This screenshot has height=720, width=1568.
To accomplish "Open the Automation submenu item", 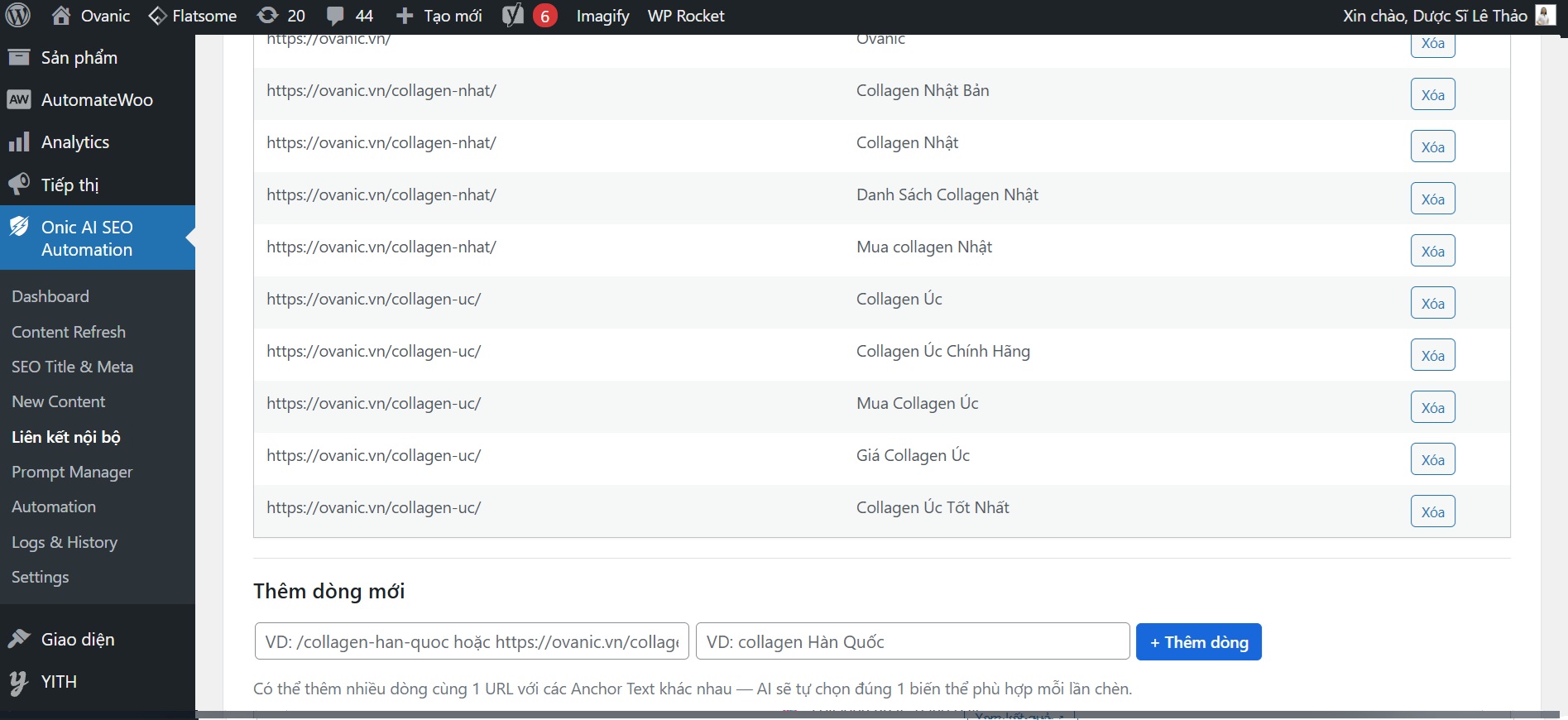I will click(54, 506).
